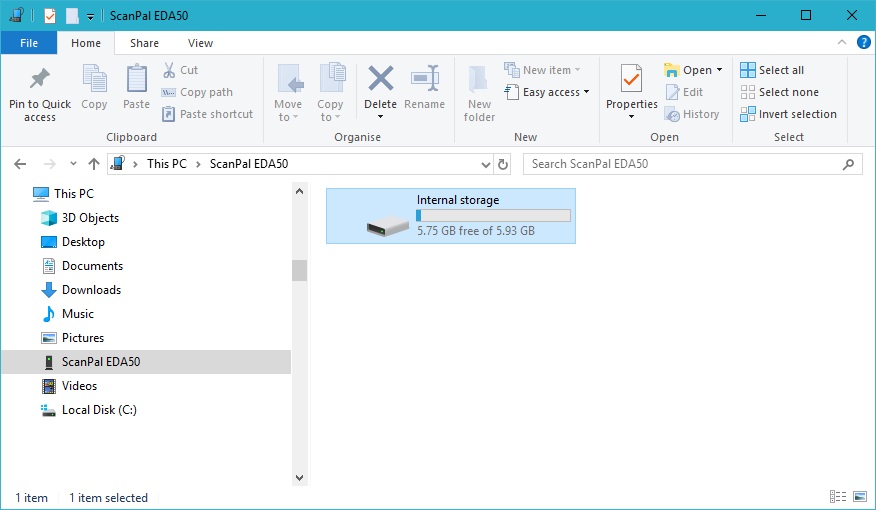Screen dimensions: 876x510
Task: Click the Help question mark icon
Action: click(864, 43)
